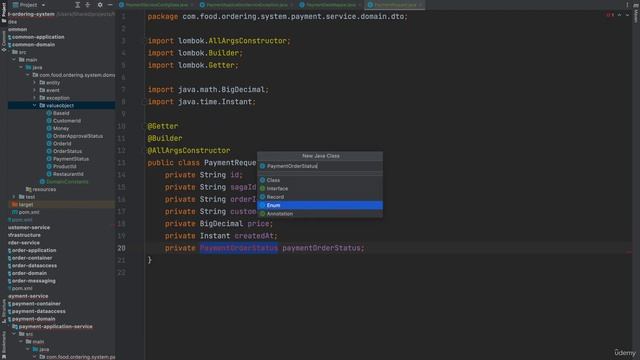Screen dimensions: 640x360
Task: Select Enum in New Java Class popup
Action: coord(320,205)
